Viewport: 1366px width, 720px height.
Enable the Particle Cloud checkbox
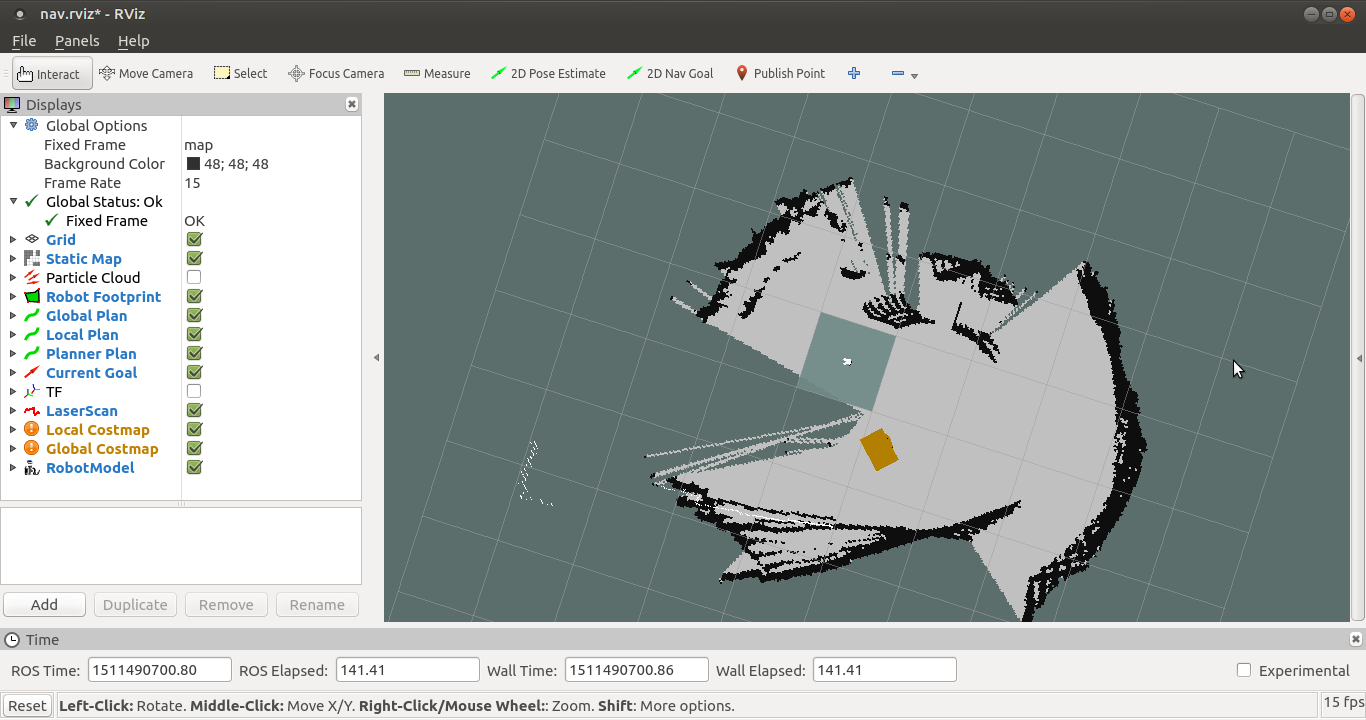coord(194,277)
